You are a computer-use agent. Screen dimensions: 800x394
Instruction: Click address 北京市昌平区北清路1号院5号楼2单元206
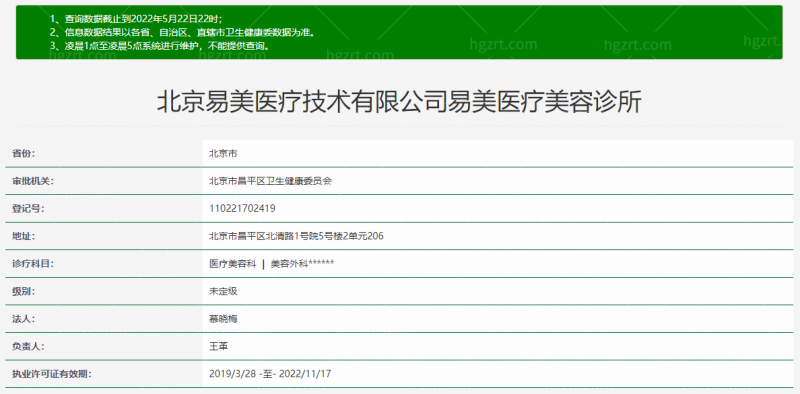296,236
